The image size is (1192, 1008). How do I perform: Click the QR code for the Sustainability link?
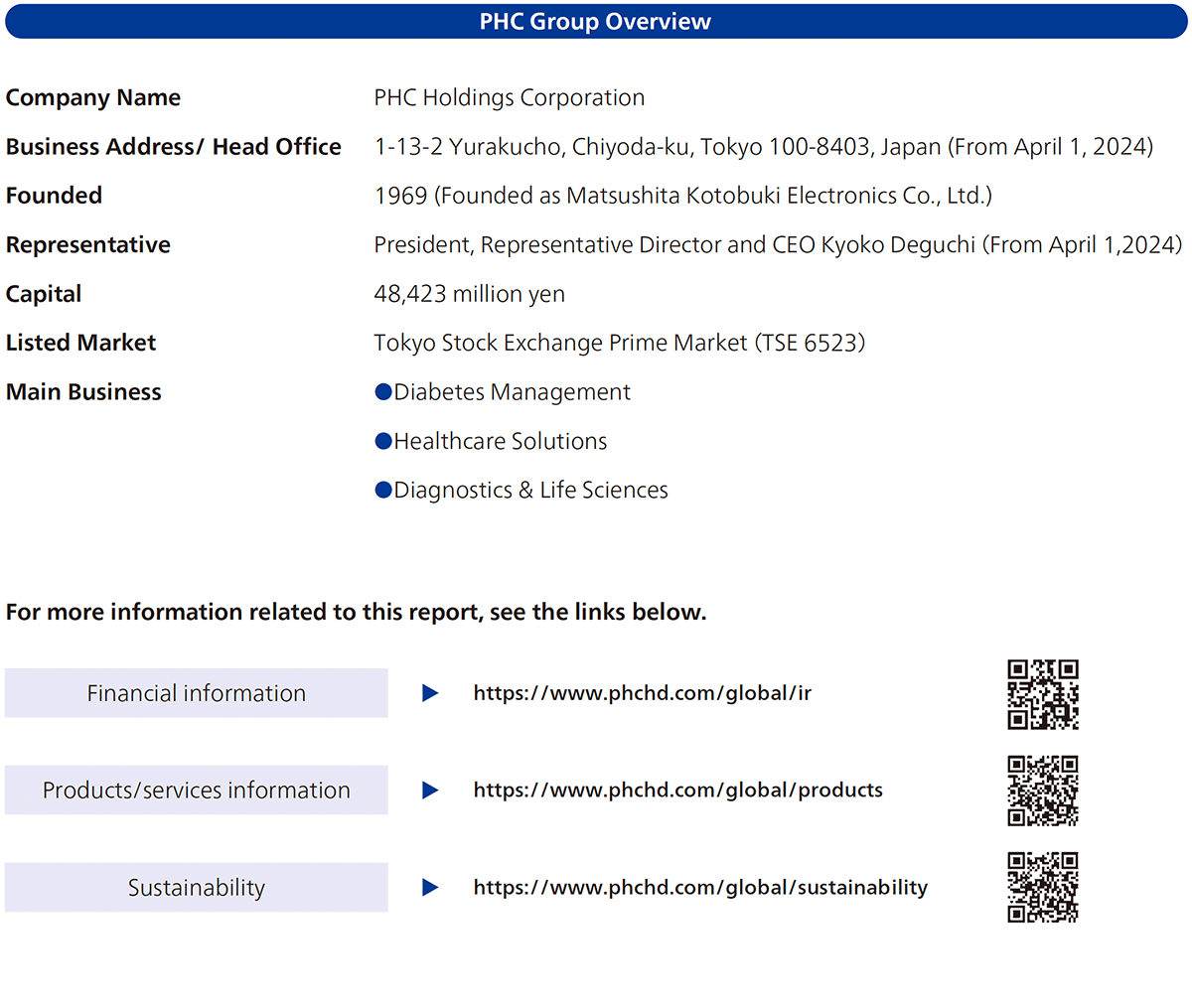pyautogui.click(x=1042, y=887)
